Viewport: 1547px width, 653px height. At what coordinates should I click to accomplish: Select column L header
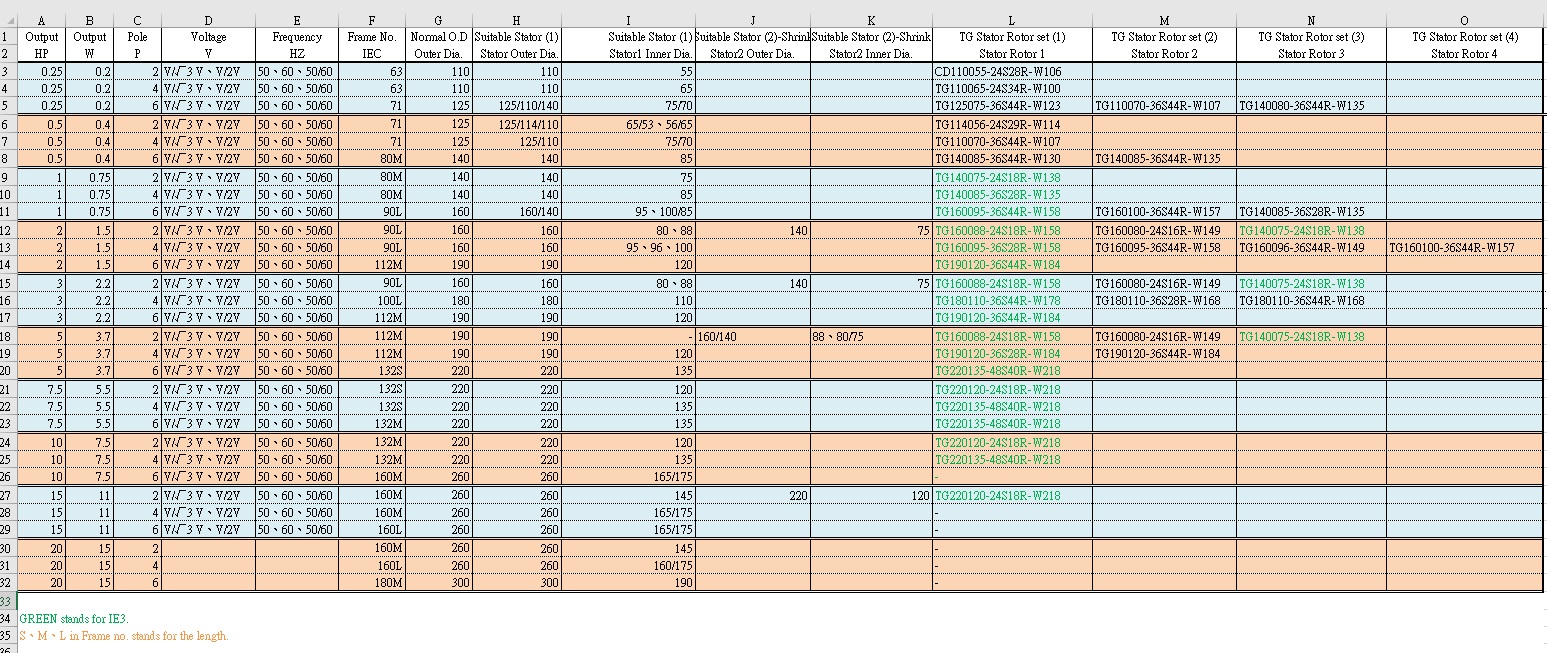tap(1011, 20)
